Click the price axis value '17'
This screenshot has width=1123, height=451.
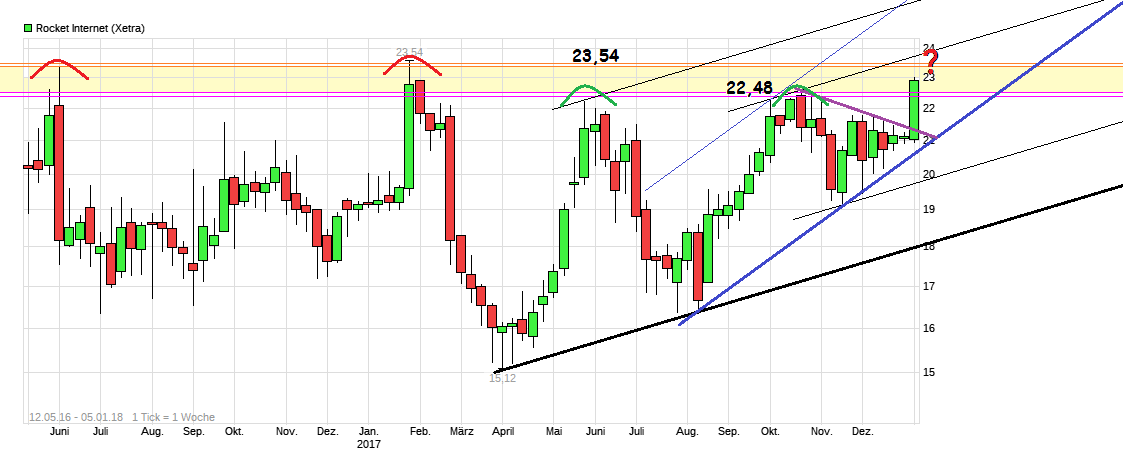point(929,286)
